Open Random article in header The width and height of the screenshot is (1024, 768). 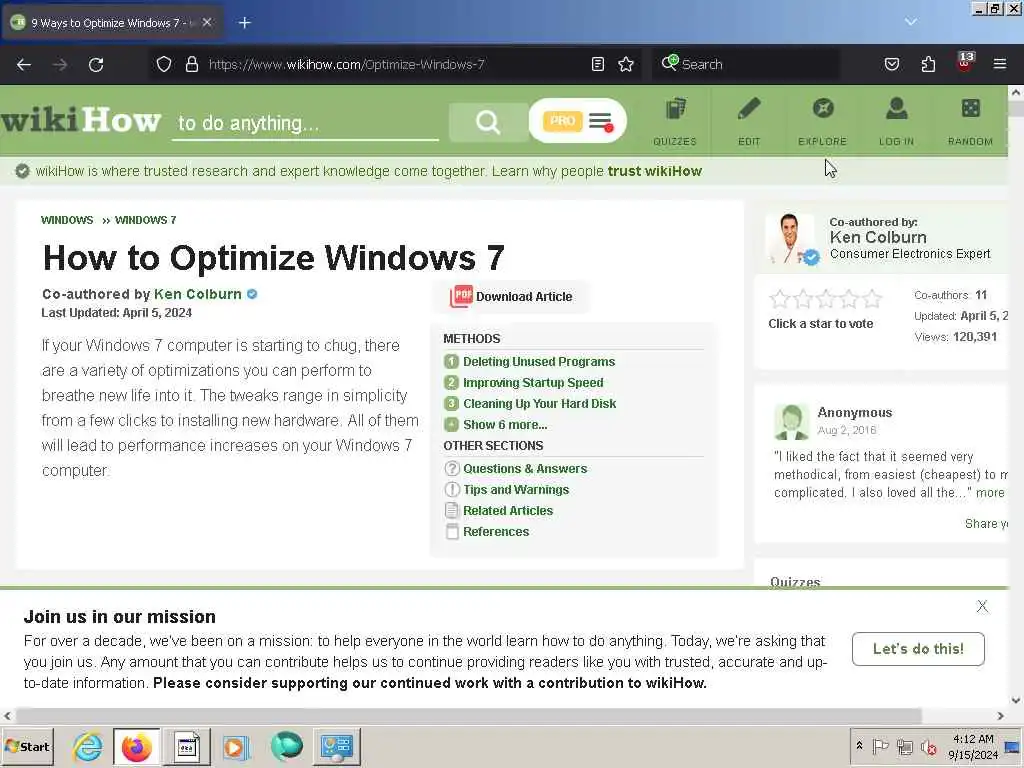(970, 121)
